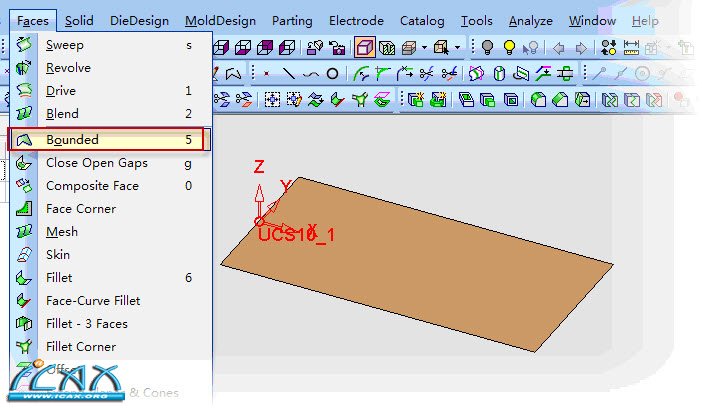Toggle the grey light bulb hide icon
The image size is (702, 408).
point(487,47)
